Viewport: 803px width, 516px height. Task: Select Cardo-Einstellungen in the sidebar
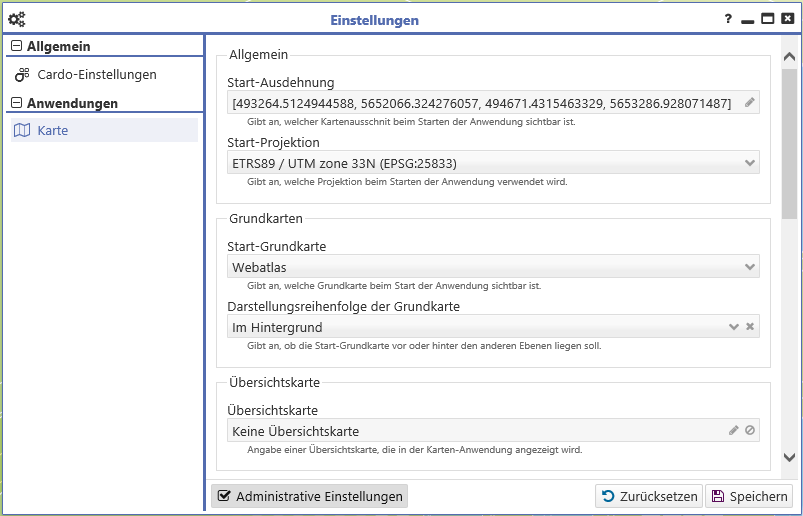(96, 75)
